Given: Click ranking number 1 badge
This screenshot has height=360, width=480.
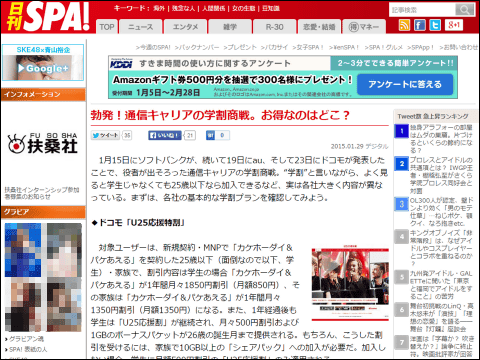Looking at the screenshot, I should click(x=402, y=131).
